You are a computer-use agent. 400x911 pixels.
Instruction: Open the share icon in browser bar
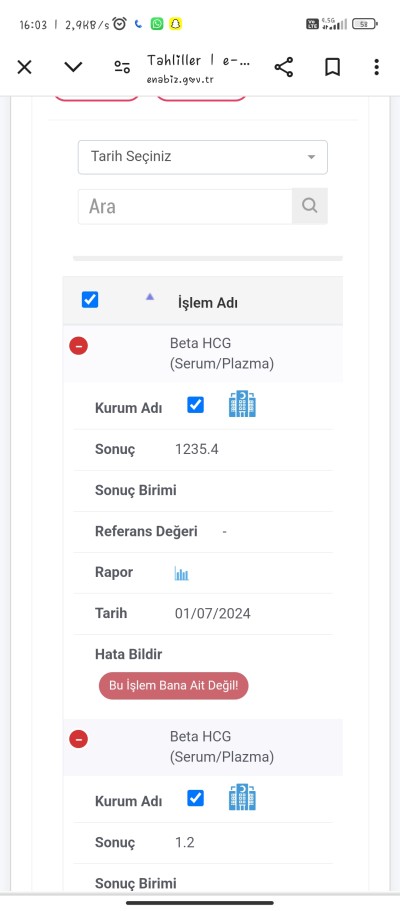(x=284, y=67)
